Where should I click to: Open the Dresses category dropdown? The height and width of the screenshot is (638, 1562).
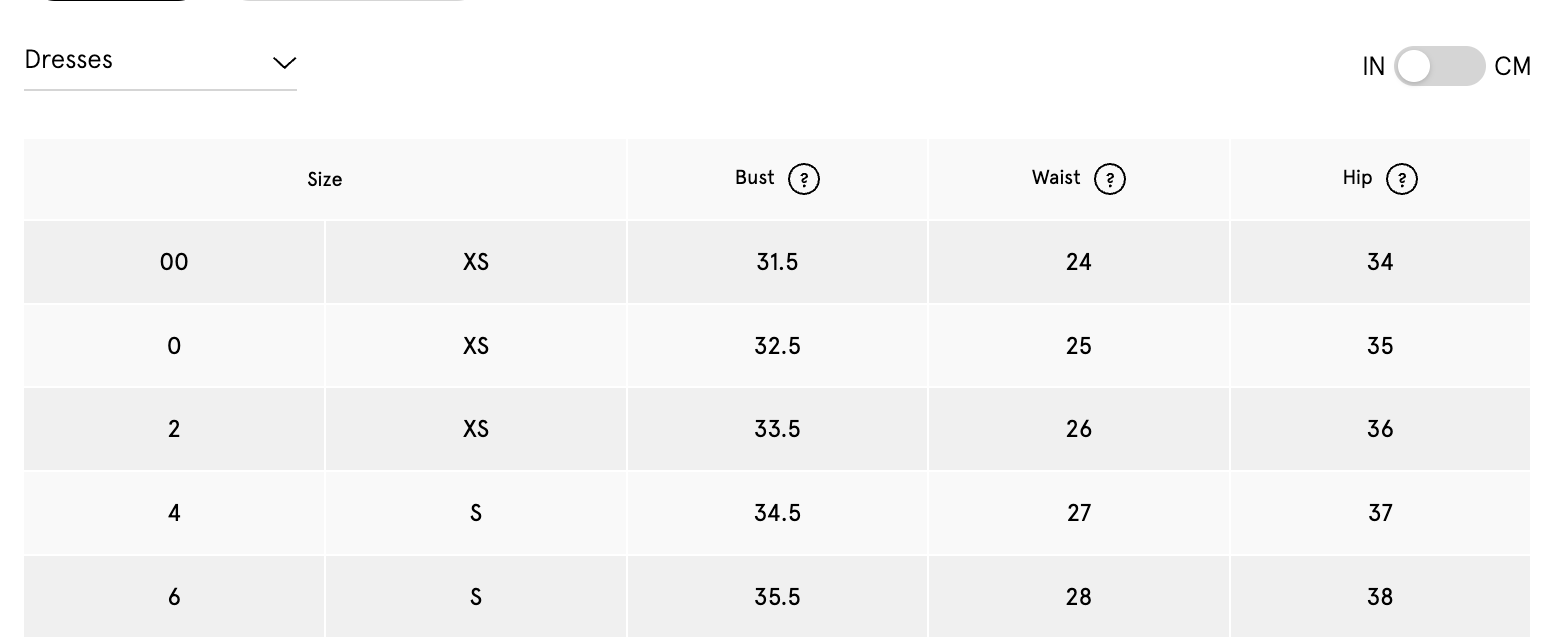(x=160, y=61)
